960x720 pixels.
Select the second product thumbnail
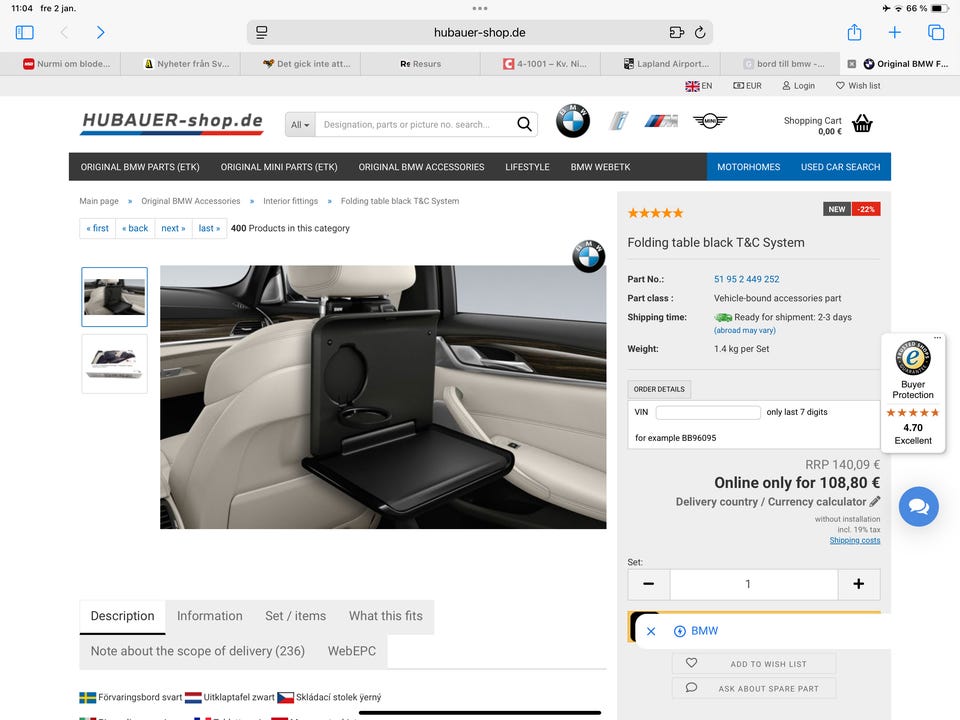(114, 363)
